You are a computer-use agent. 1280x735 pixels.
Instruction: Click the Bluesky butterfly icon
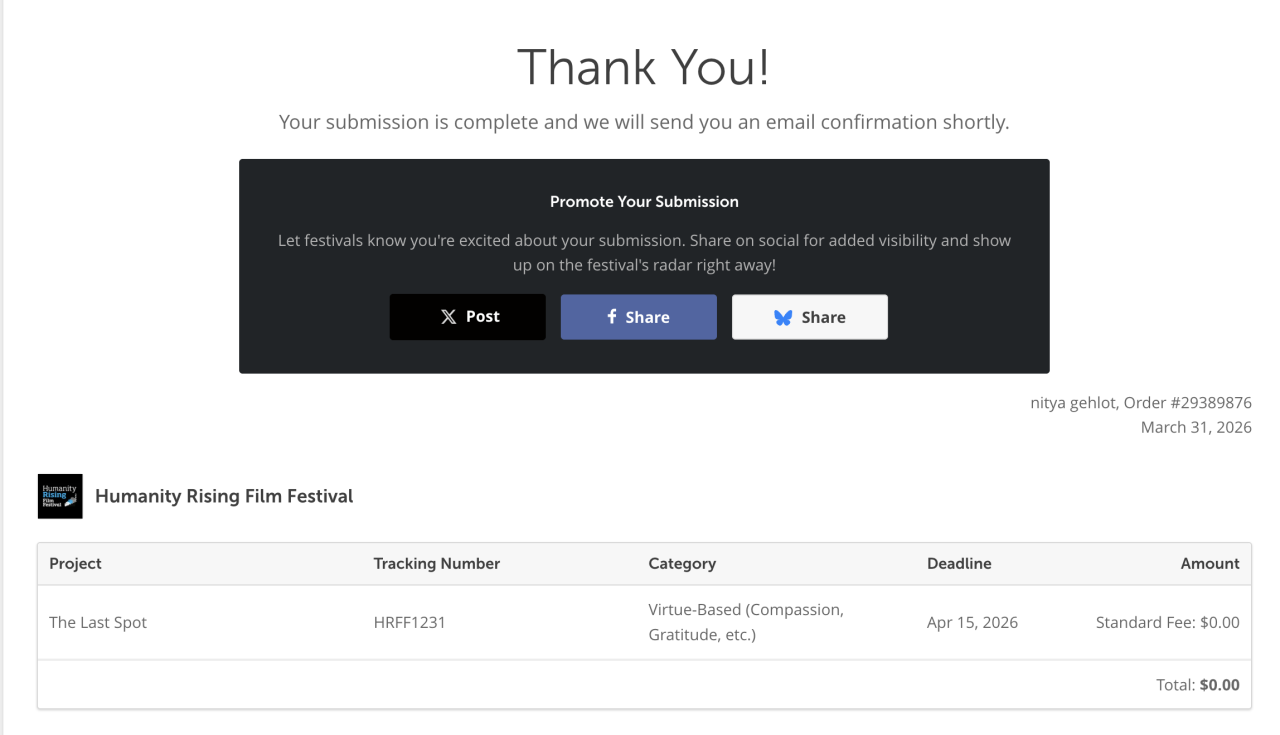(783, 317)
